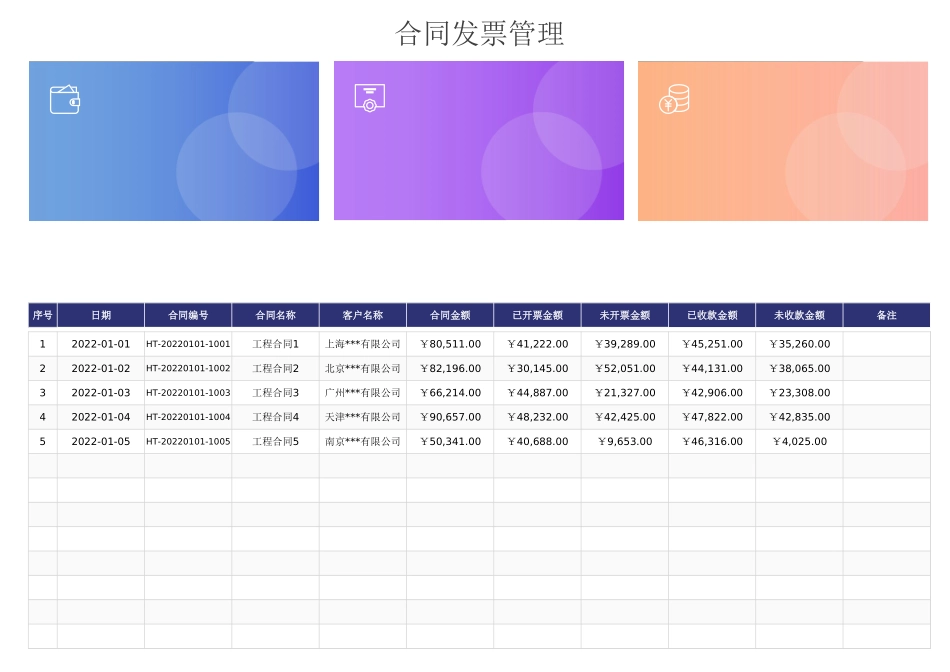Click the ¥90,657.00 contract amount cell
The width and height of the screenshot is (950, 672).
tap(447, 416)
